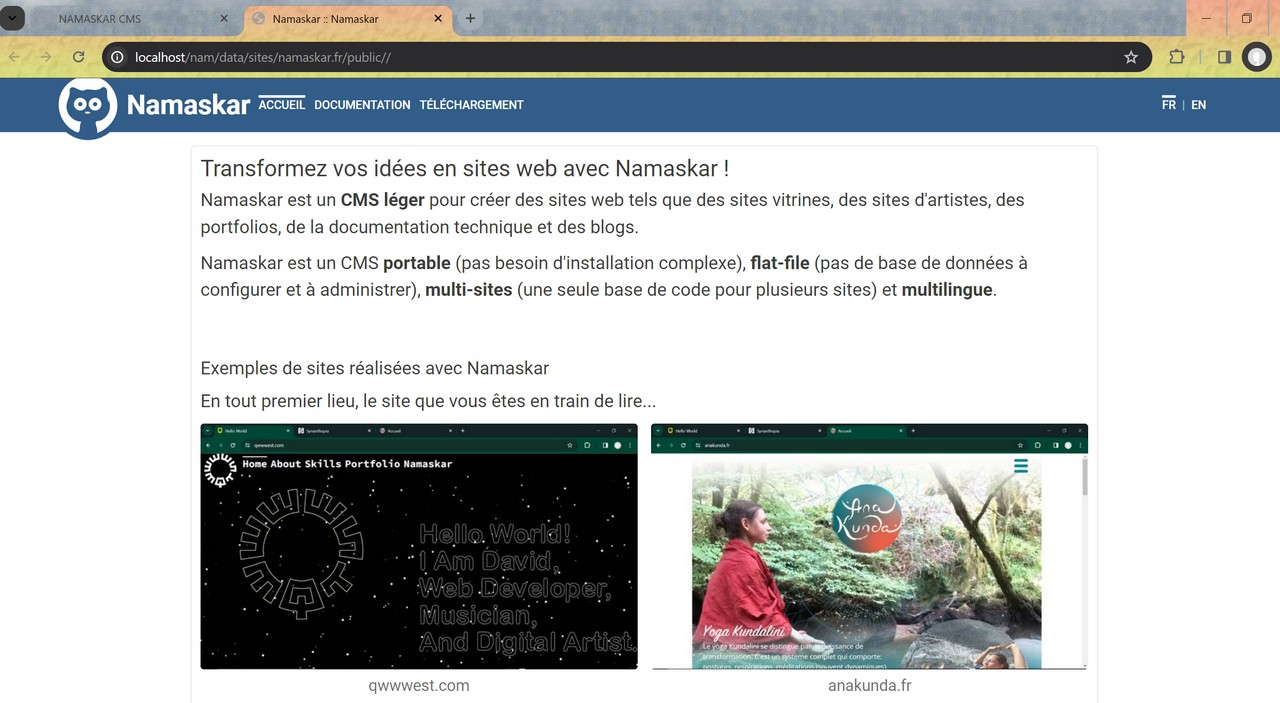Viewport: 1280px width, 703px height.
Task: View site information icon in address bar
Action: pos(117,57)
